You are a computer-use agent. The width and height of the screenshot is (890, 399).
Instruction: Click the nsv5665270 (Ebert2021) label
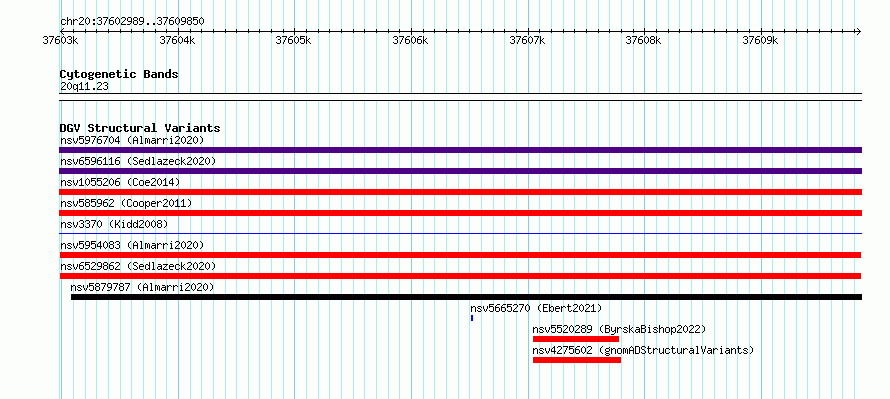click(x=536, y=308)
